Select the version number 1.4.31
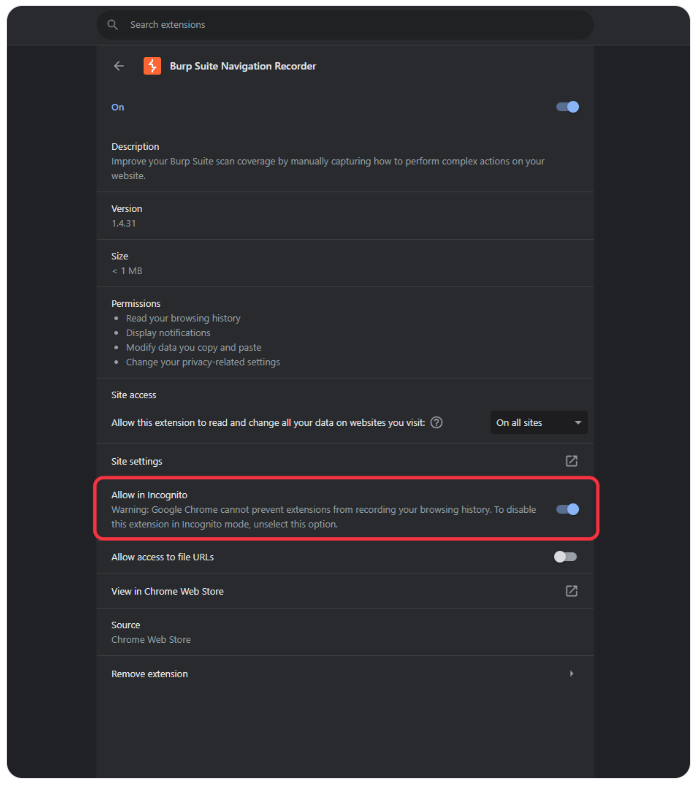The height and width of the screenshot is (788, 700). tap(124, 223)
